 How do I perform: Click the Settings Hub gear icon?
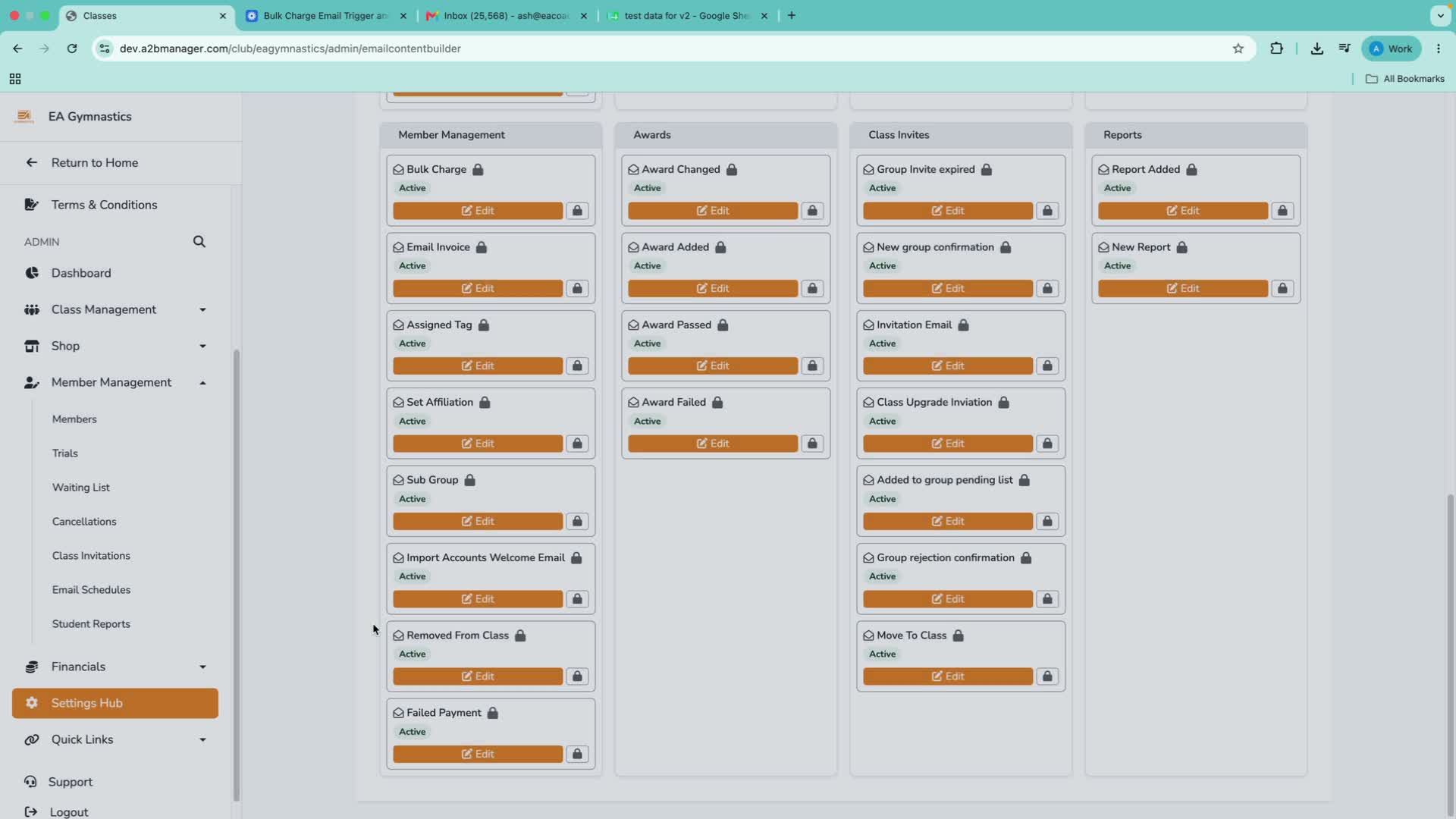32,703
